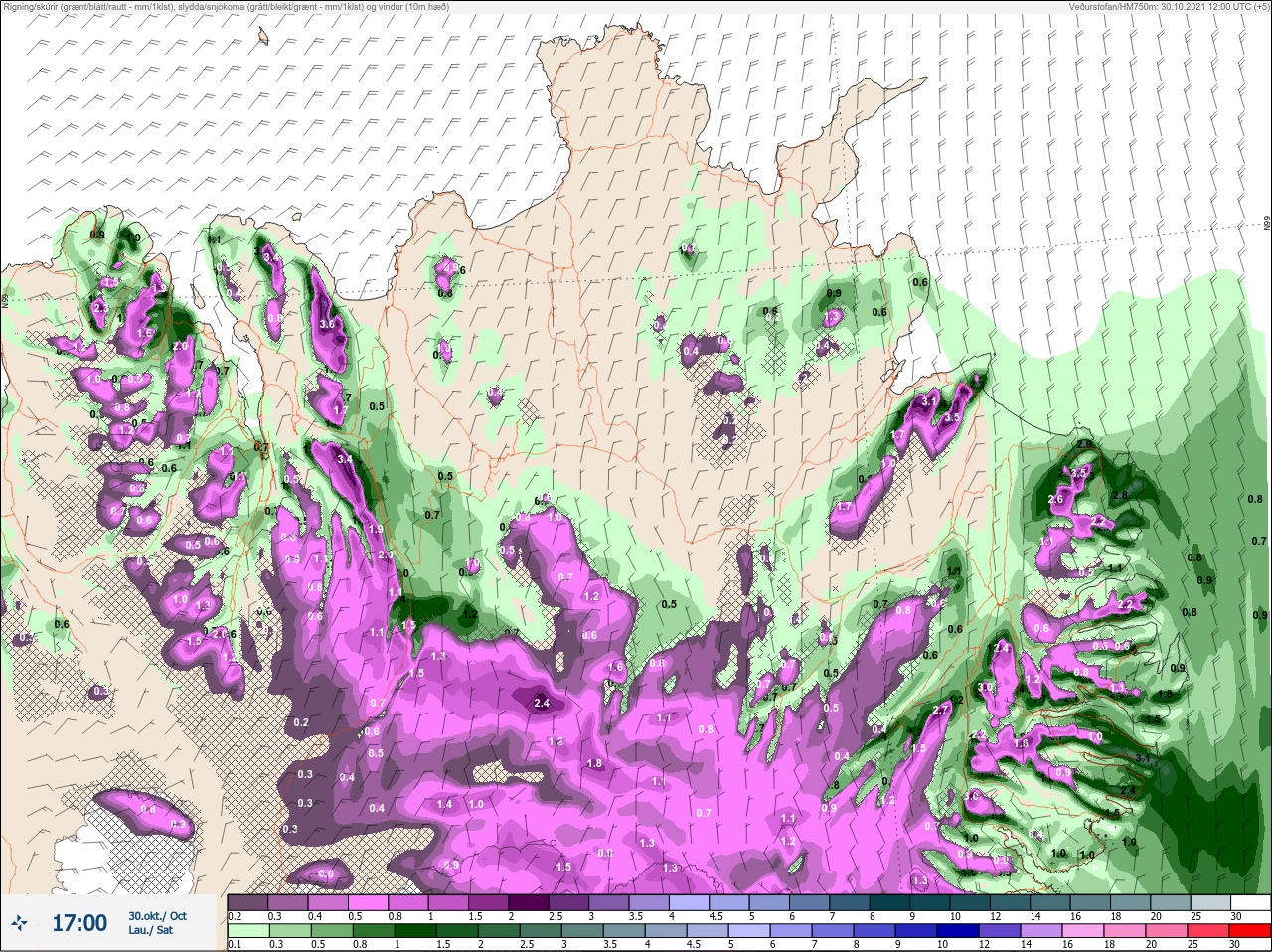Pick the snow legend swatch labeled 0.2
The height and width of the screenshot is (952, 1272).
pyautogui.click(x=247, y=901)
